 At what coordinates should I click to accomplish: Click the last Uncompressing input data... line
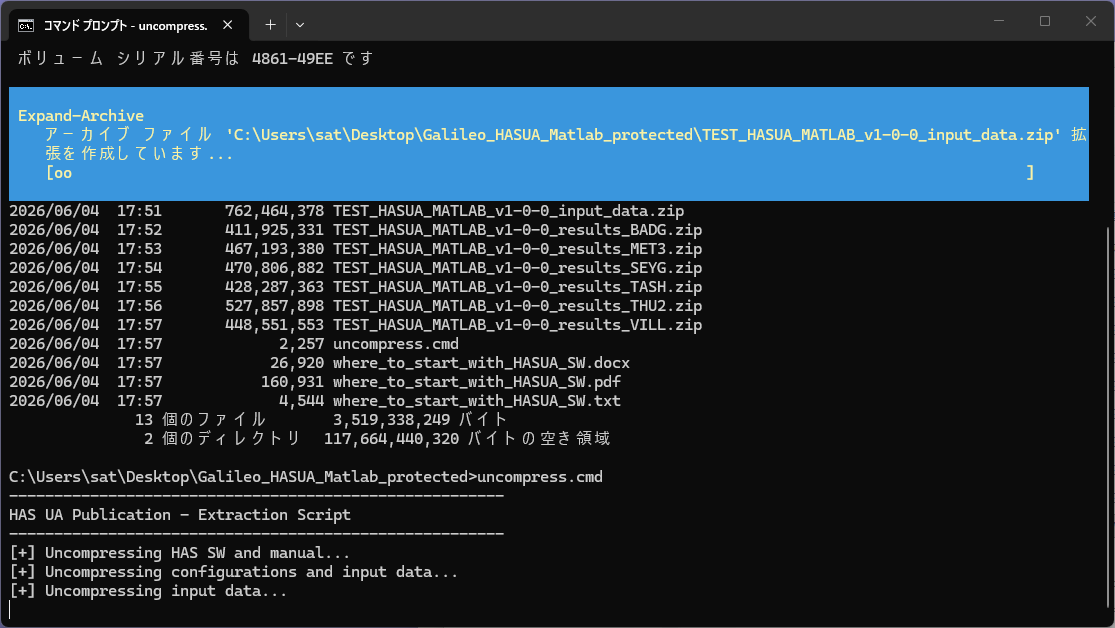point(149,591)
